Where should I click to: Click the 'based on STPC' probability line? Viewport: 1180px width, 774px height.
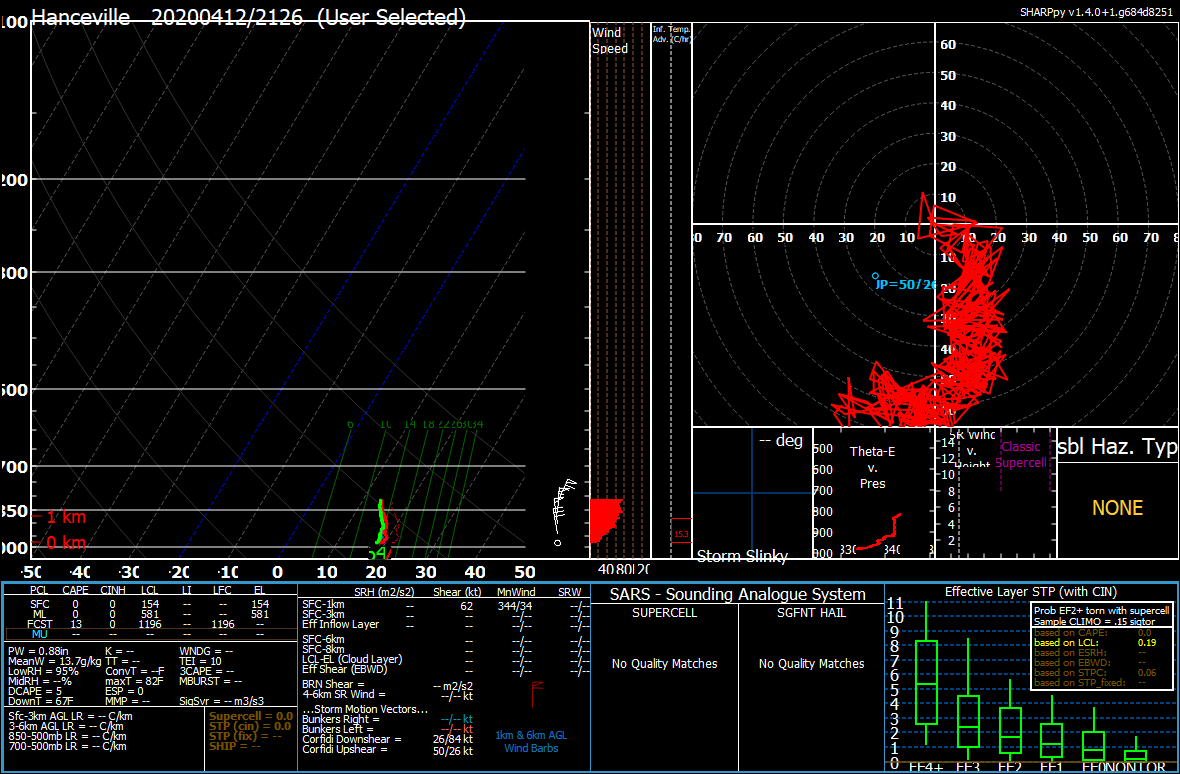[1097, 672]
